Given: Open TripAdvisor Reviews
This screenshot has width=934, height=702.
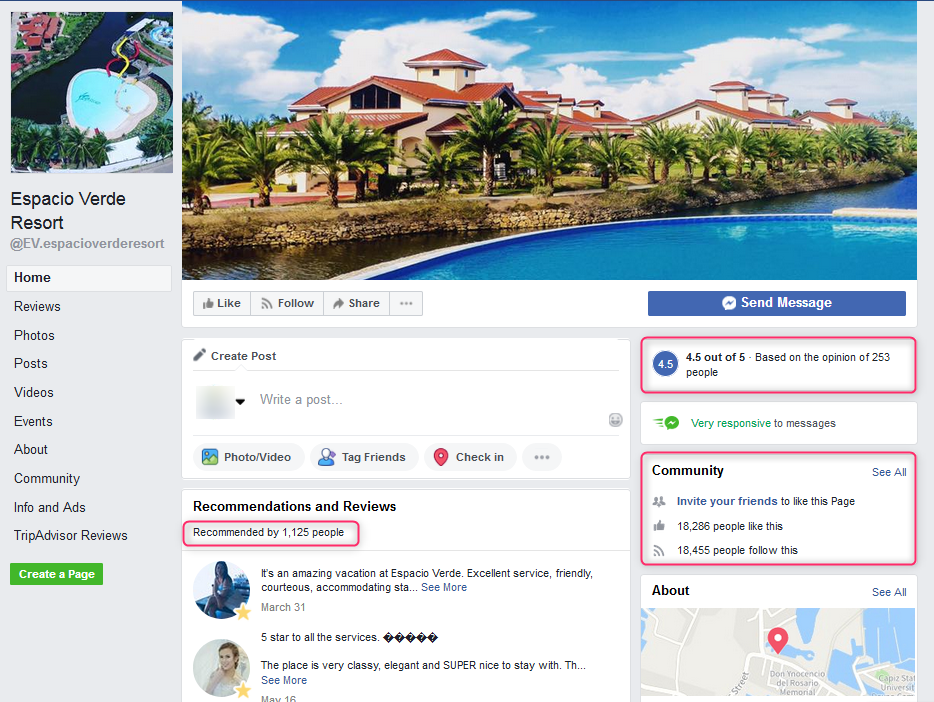Looking at the screenshot, I should (70, 535).
